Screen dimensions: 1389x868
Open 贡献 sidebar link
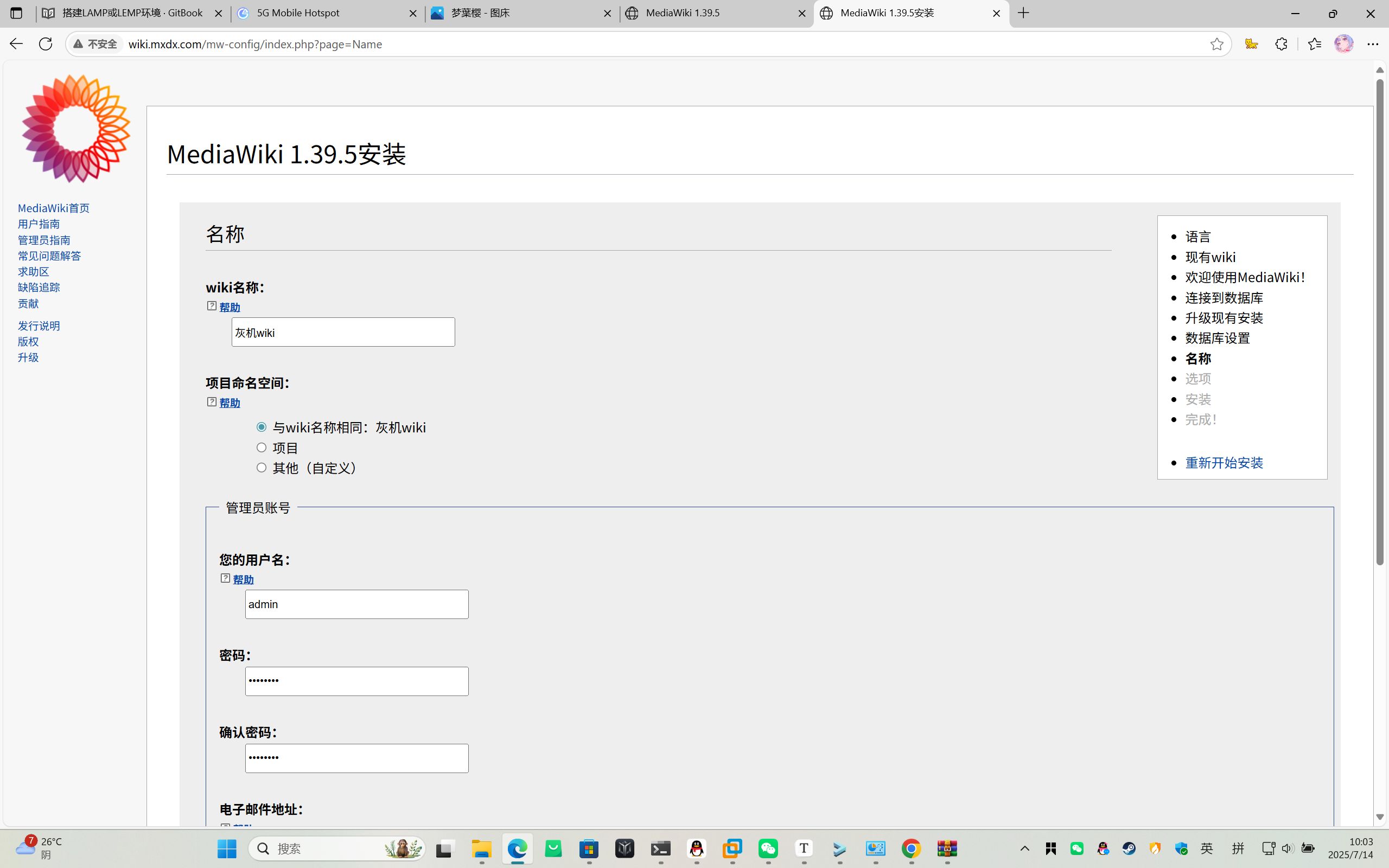28,303
